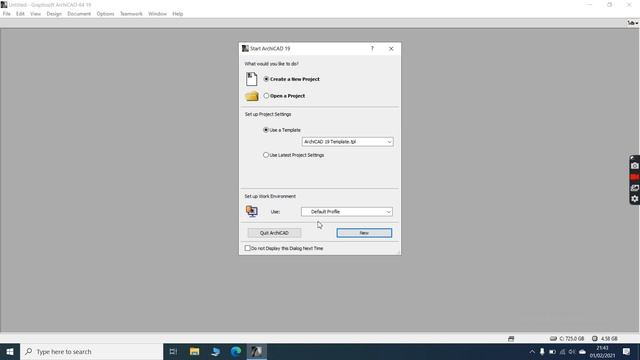Click the new document page icon
Viewport: 640px width, 360px height.
[x=251, y=79]
